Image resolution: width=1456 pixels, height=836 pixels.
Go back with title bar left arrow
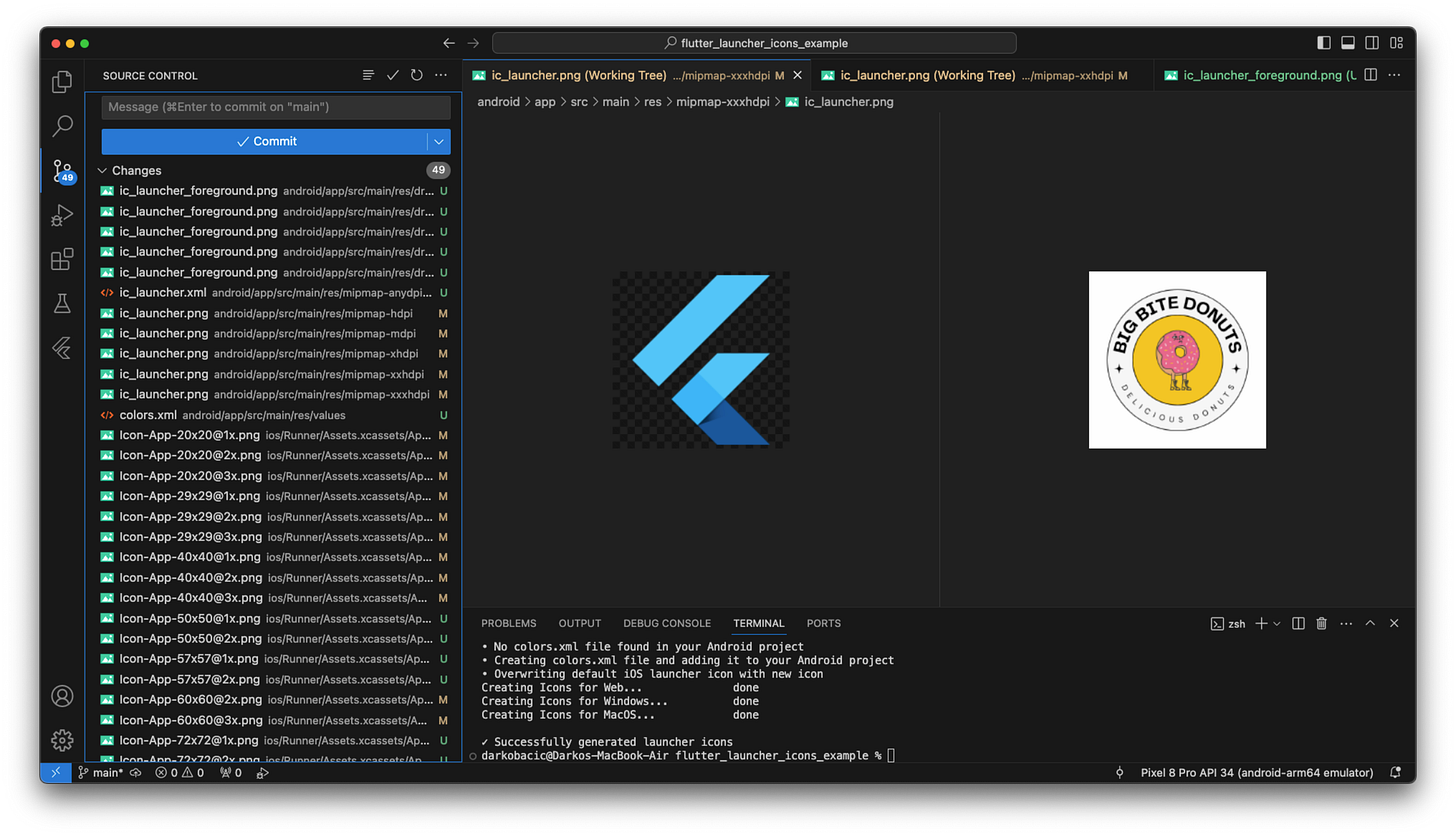coord(449,43)
